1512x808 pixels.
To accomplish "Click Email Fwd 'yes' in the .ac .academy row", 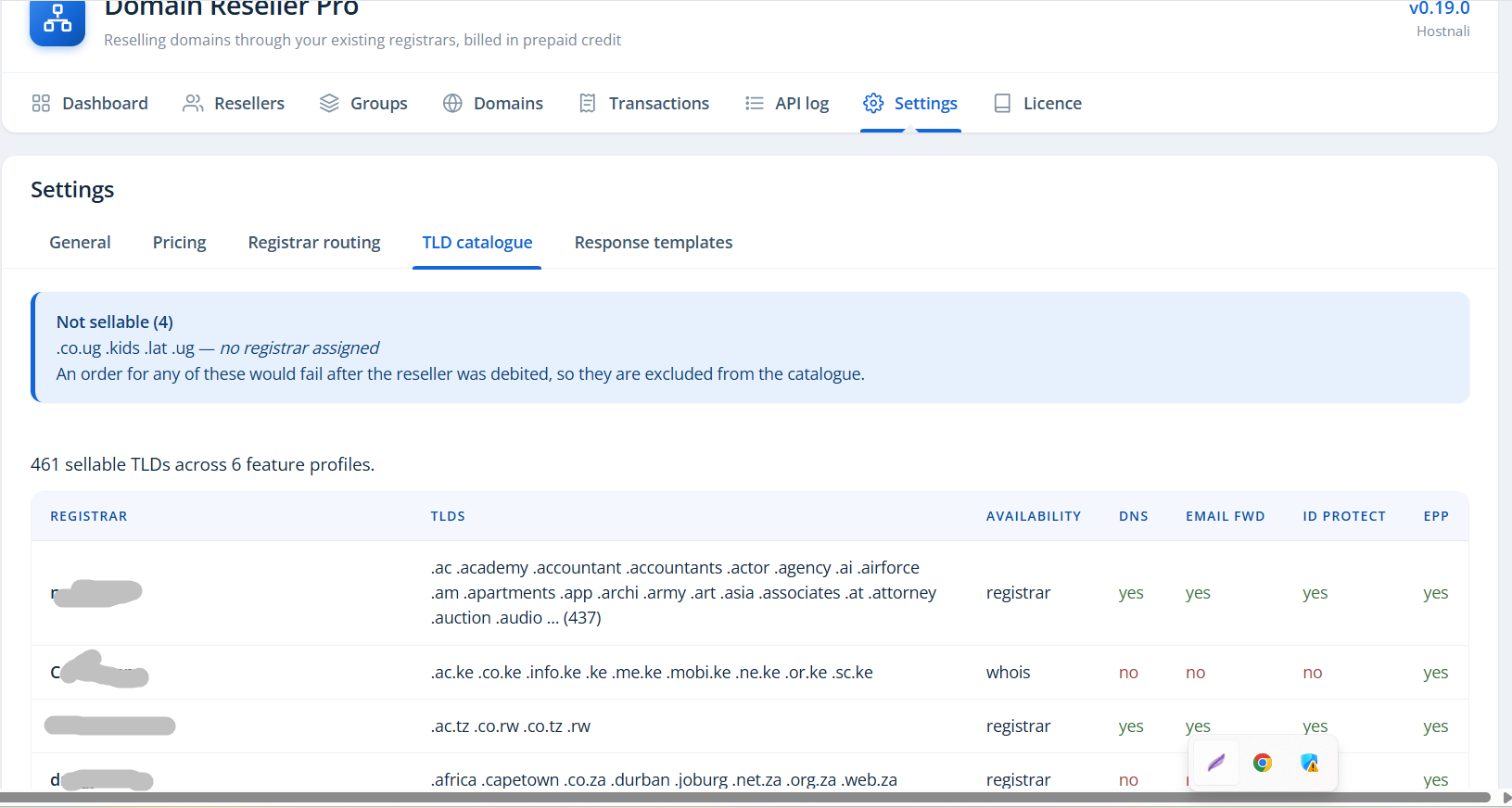I will pos(1198,593).
